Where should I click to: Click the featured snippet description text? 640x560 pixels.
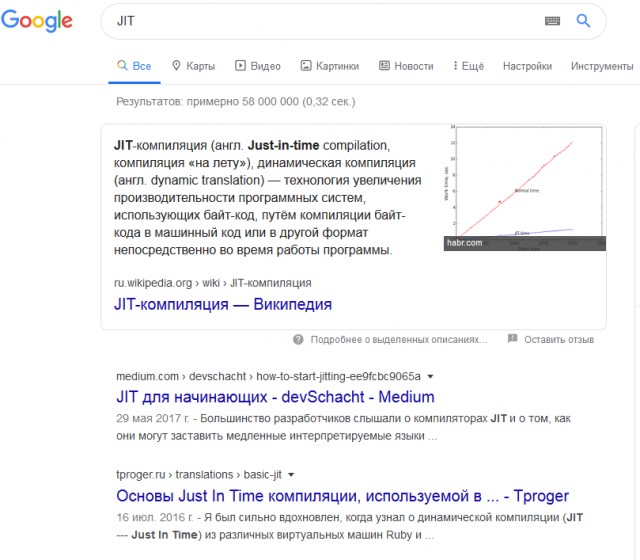[x=267, y=198]
